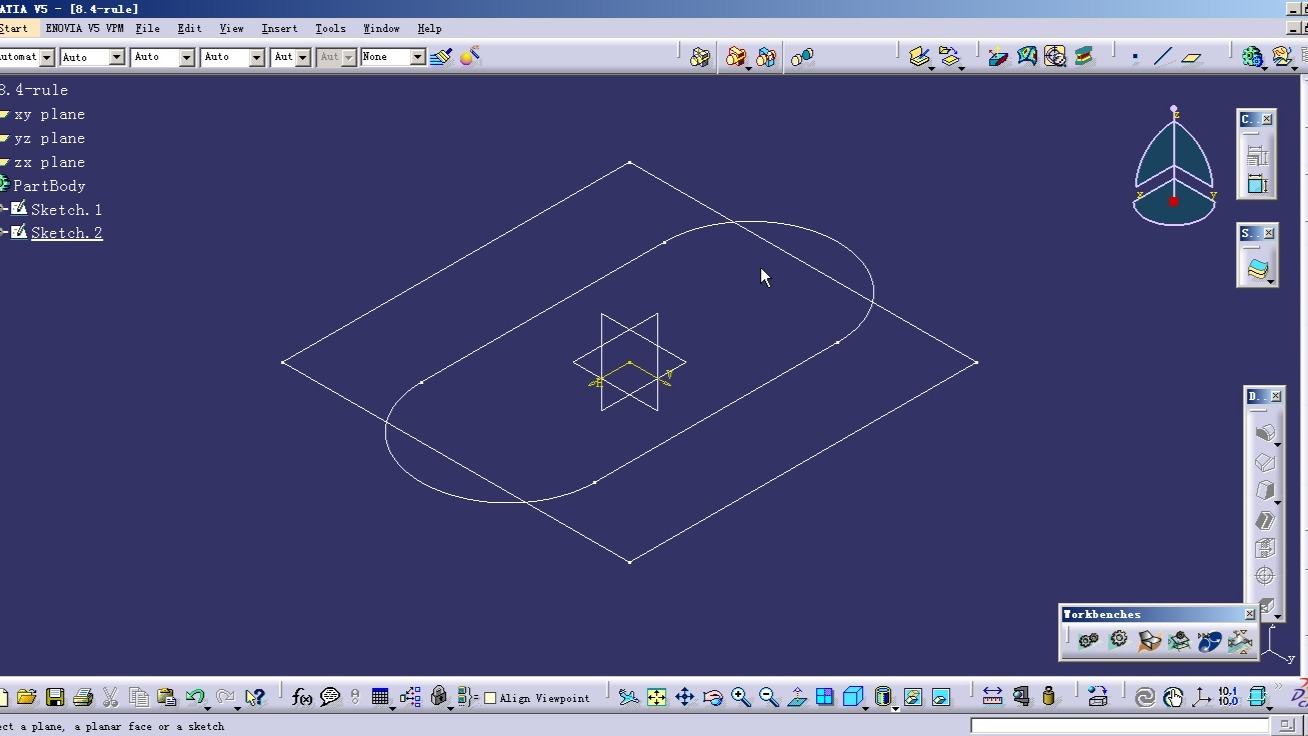The width and height of the screenshot is (1308, 736).
Task: Click the Plane tool icon
Action: click(1191, 57)
